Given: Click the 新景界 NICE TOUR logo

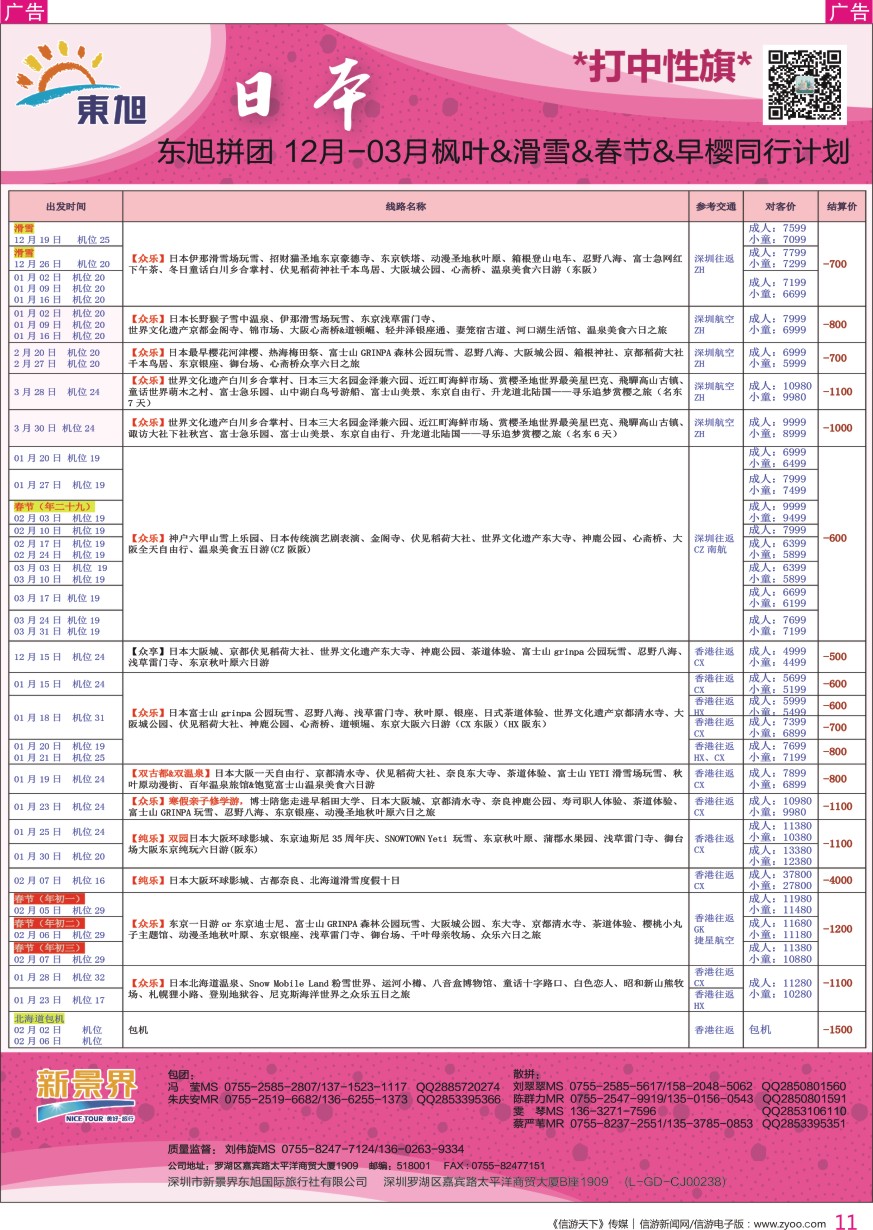Looking at the screenshot, I should click(x=87, y=1094).
